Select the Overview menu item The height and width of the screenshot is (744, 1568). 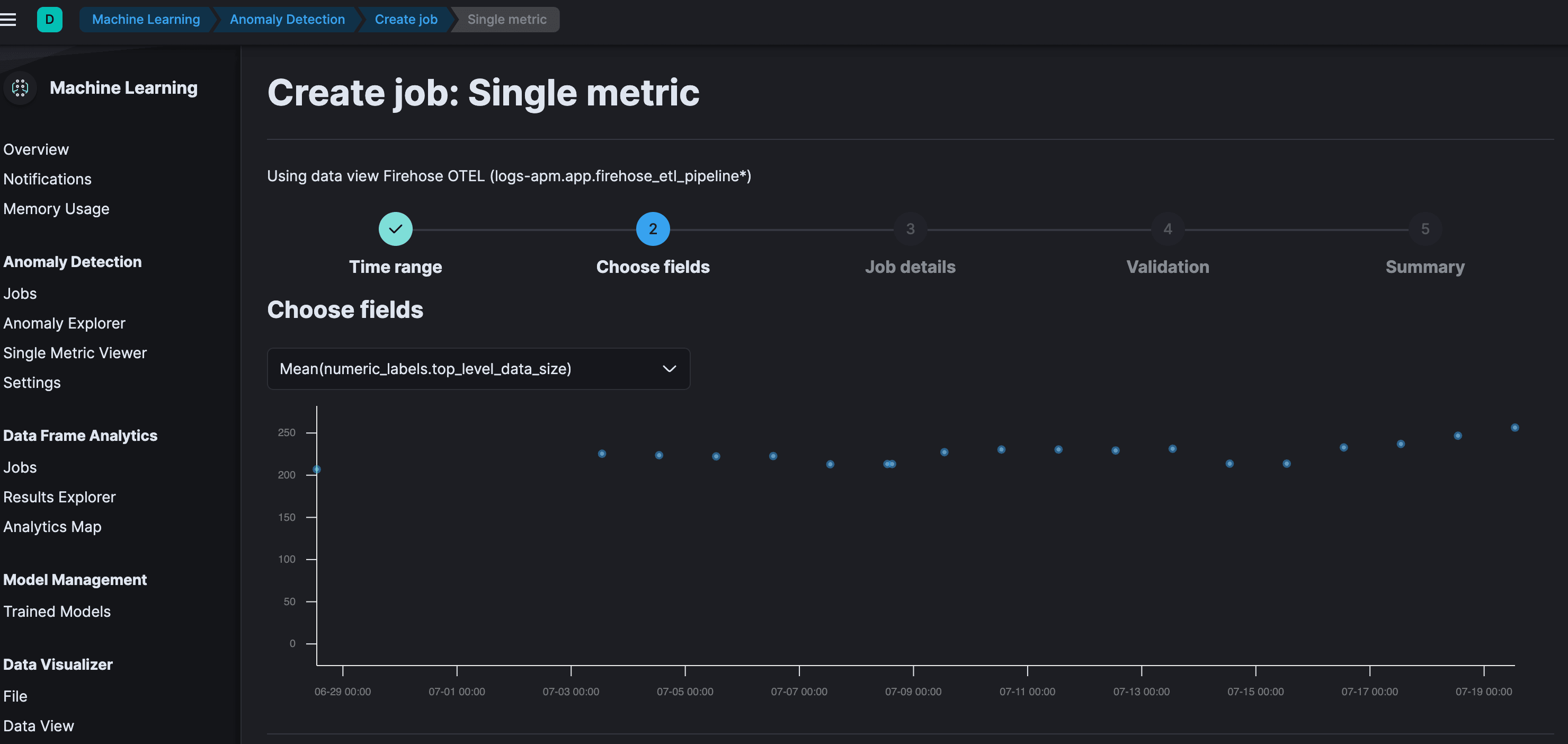pyautogui.click(x=35, y=149)
